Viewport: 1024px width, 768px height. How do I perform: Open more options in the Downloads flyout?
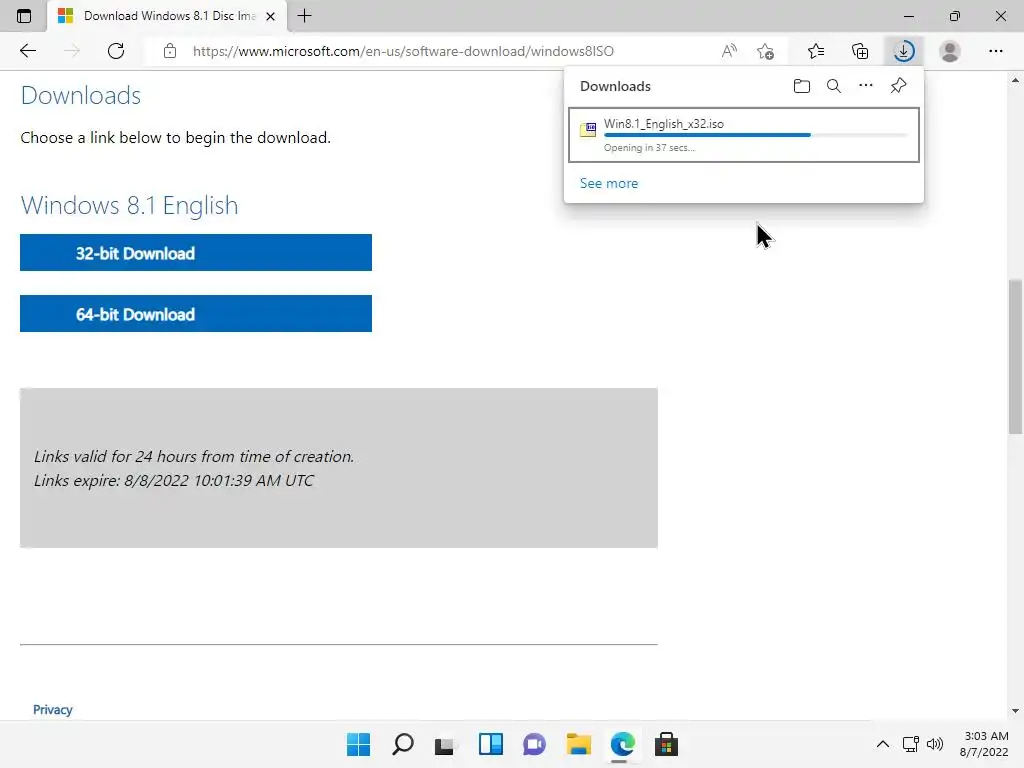tap(866, 86)
